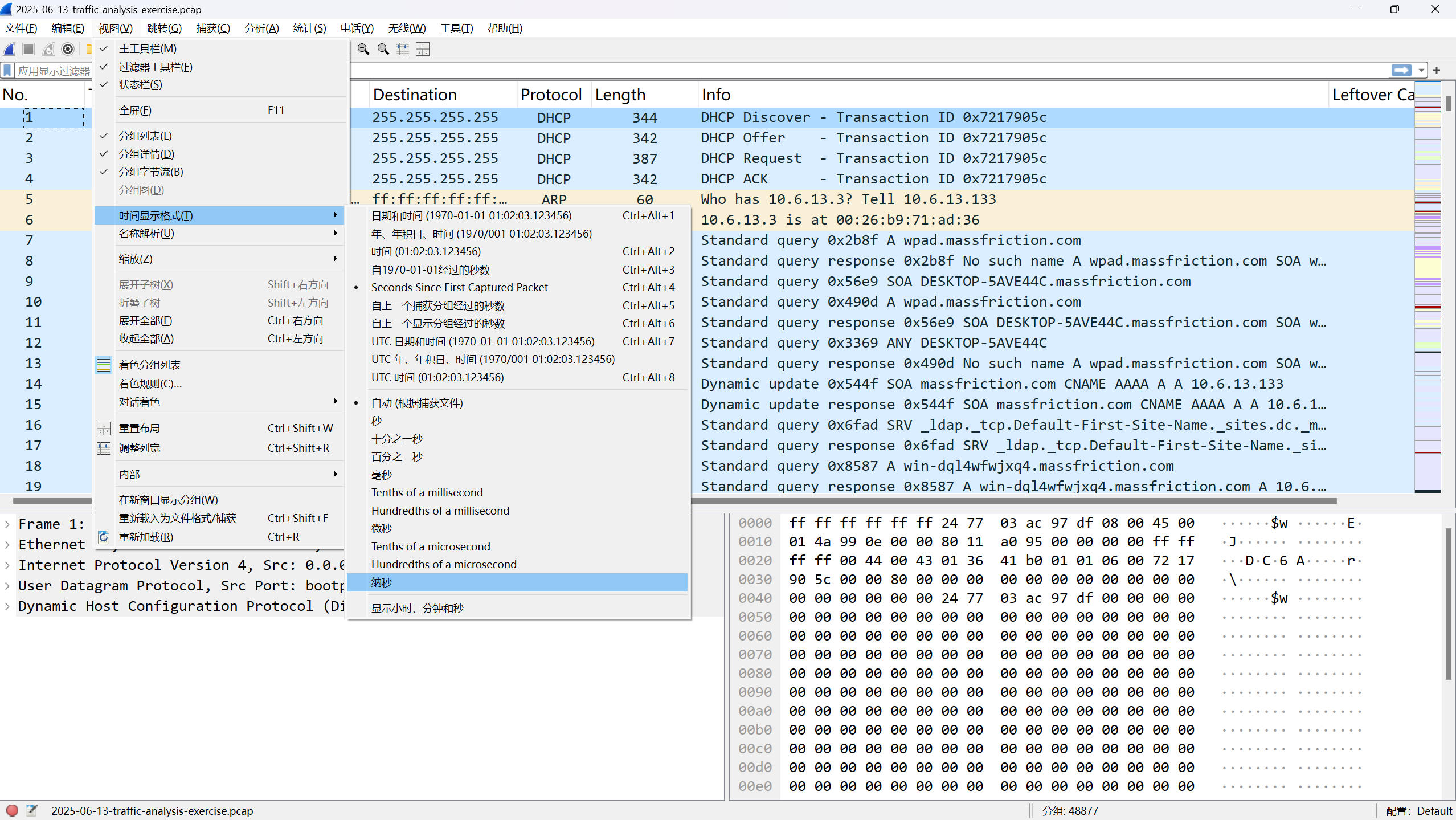This screenshot has width=1456, height=820.
Task: Click the packet list horizontal scrollbar
Action: tap(968, 501)
